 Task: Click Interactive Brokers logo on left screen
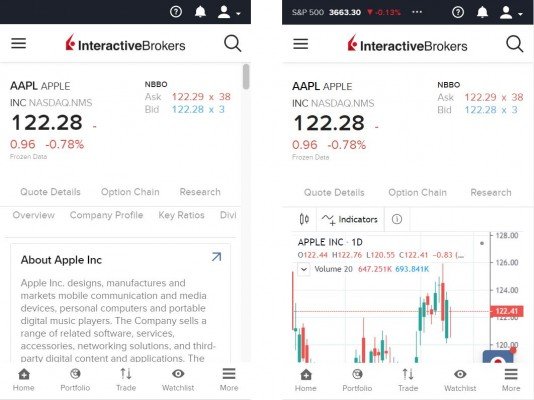point(125,44)
